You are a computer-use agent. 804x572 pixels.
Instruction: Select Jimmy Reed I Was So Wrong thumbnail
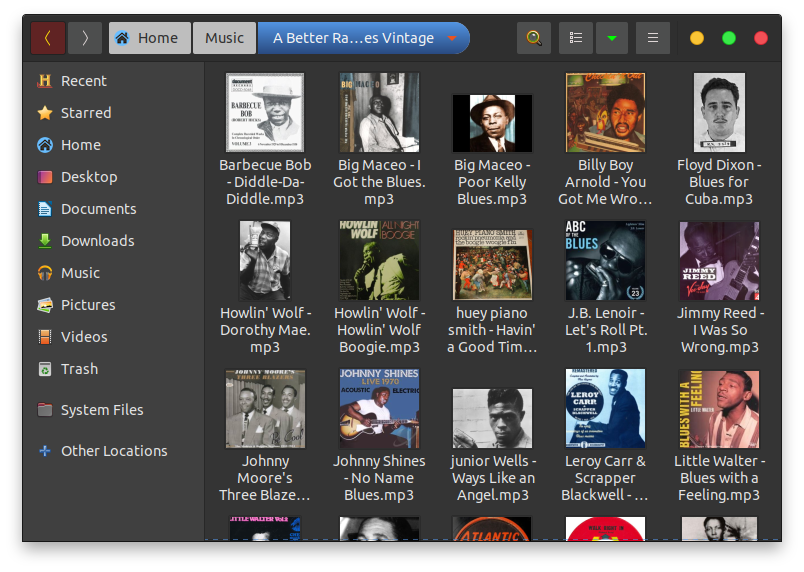click(719, 260)
